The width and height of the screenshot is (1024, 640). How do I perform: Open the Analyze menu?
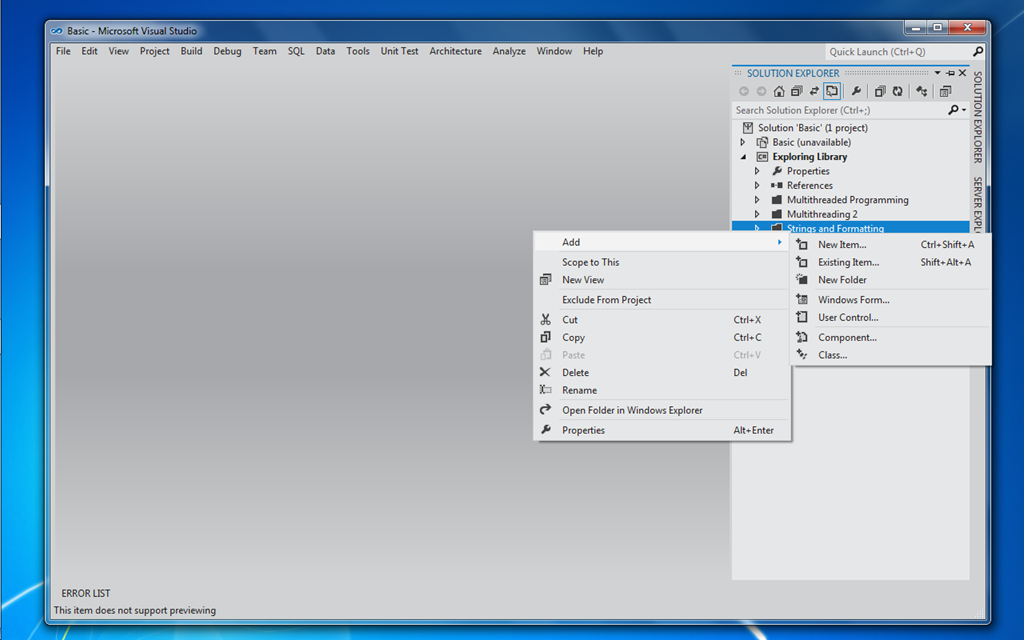[x=509, y=51]
